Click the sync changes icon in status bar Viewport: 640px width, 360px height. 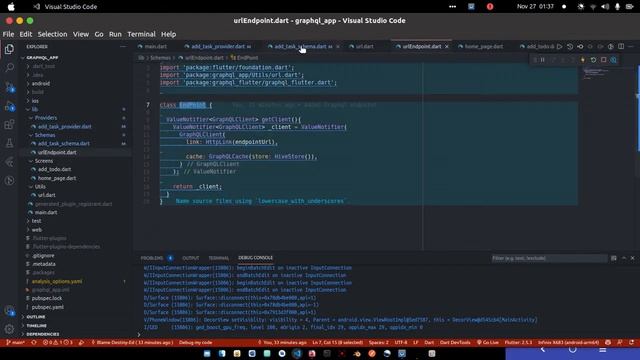coord(34,342)
